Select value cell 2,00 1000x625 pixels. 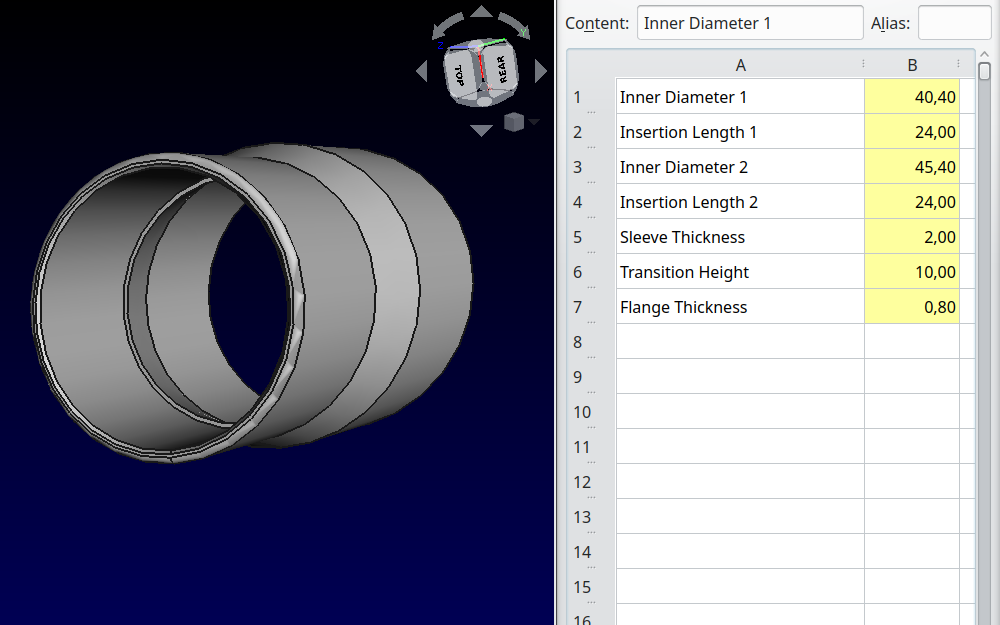click(912, 237)
